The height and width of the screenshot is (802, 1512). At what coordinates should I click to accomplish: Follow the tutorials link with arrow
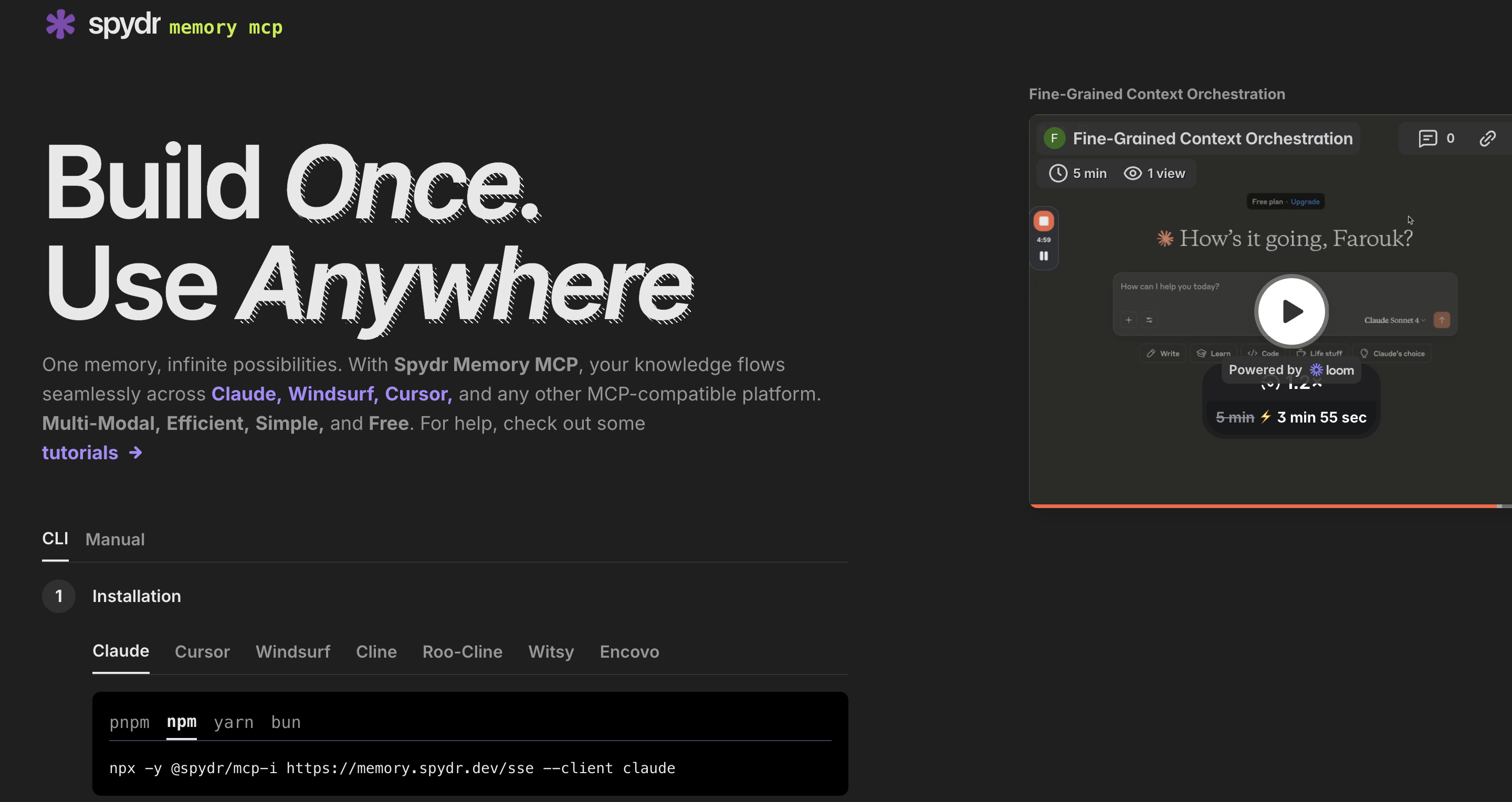pyautogui.click(x=92, y=452)
